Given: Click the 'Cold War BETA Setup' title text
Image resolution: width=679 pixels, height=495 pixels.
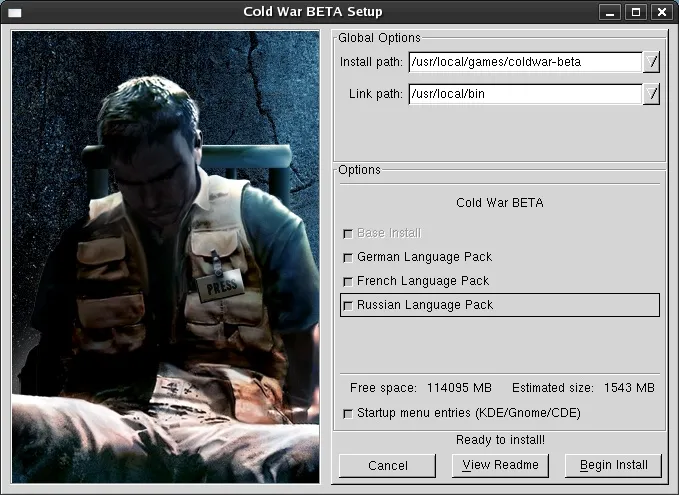Looking at the screenshot, I should click(313, 12).
